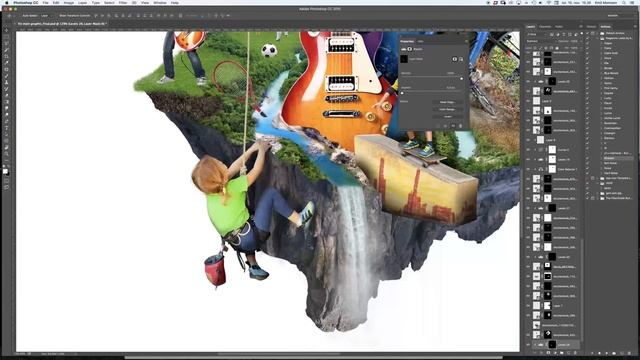Click the delete mask trash icon in Properties
640x360 pixels.
tap(460, 126)
